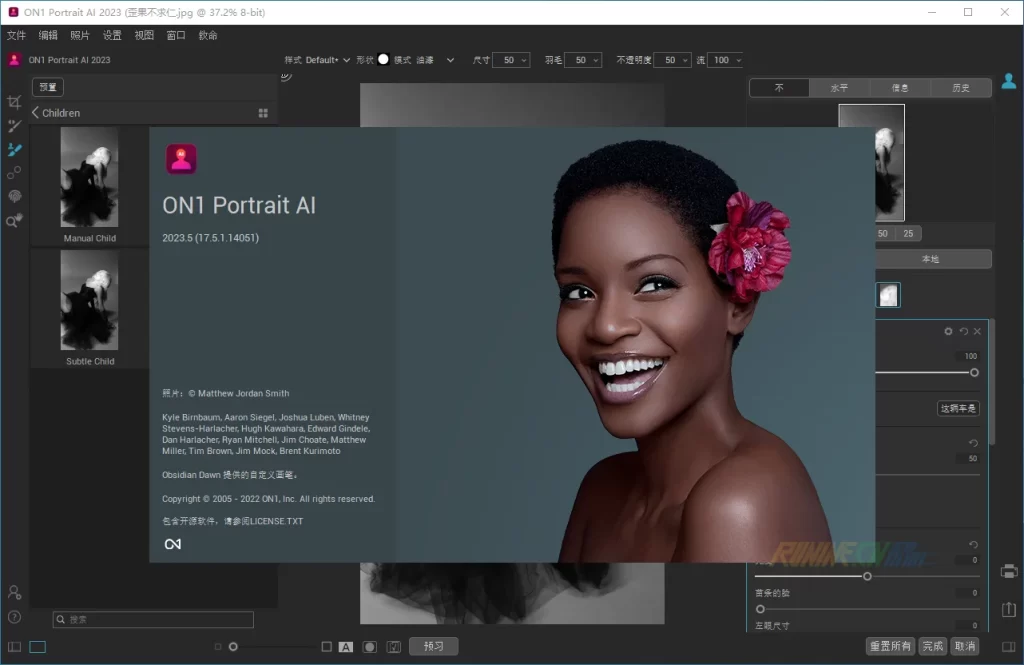This screenshot has height=665, width=1024.
Task: Click the 预习 preview button
Action: (x=433, y=646)
